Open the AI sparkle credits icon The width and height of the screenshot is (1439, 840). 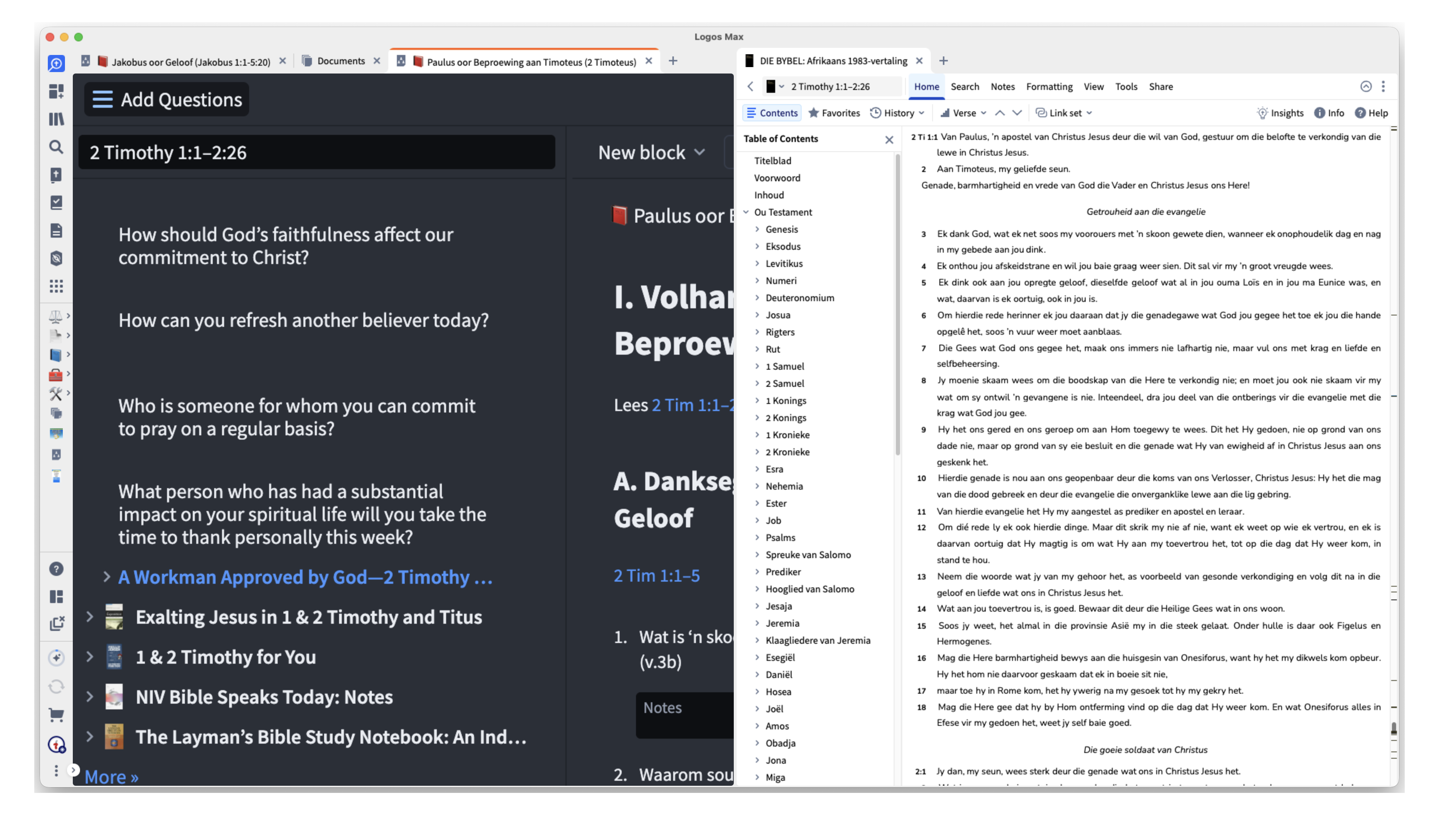pos(56,658)
